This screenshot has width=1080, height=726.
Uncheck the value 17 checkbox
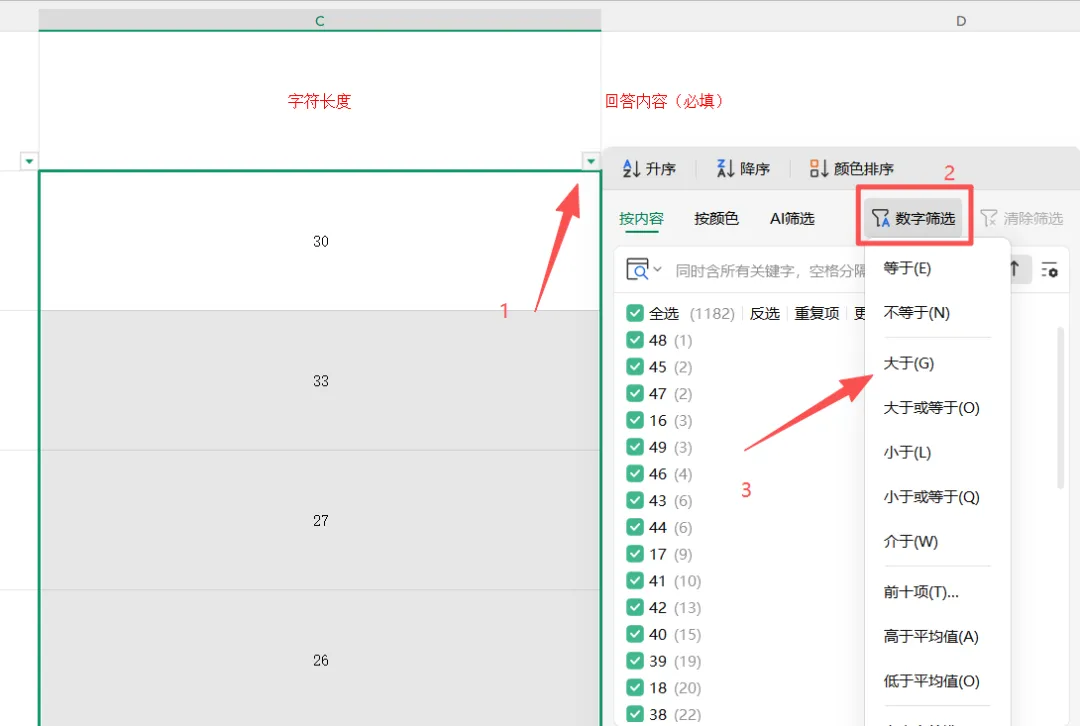pos(635,554)
